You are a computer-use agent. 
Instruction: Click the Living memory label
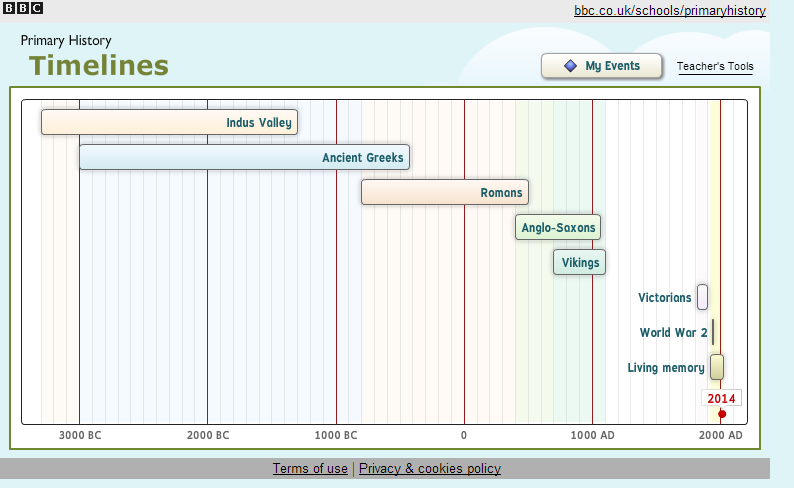click(x=666, y=368)
